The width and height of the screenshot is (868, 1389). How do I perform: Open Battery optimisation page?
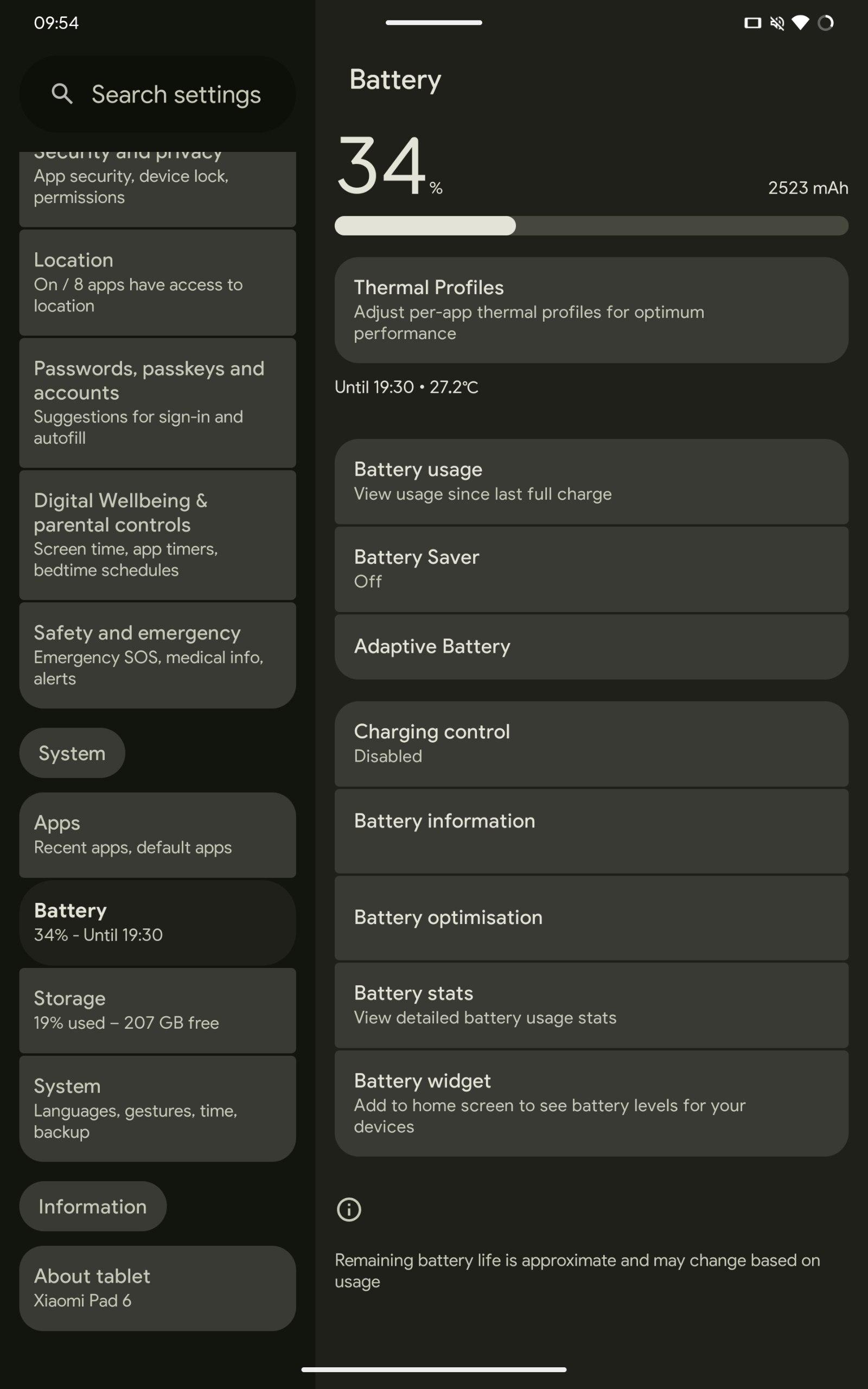point(591,917)
